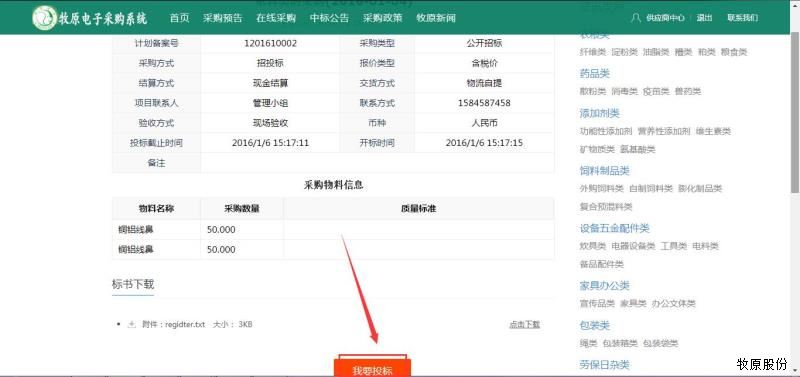
Task: Select the 工具类 subcategory
Action: [x=674, y=246]
